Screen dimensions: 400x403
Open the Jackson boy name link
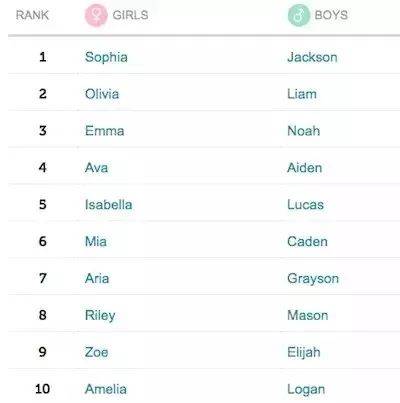click(x=312, y=57)
